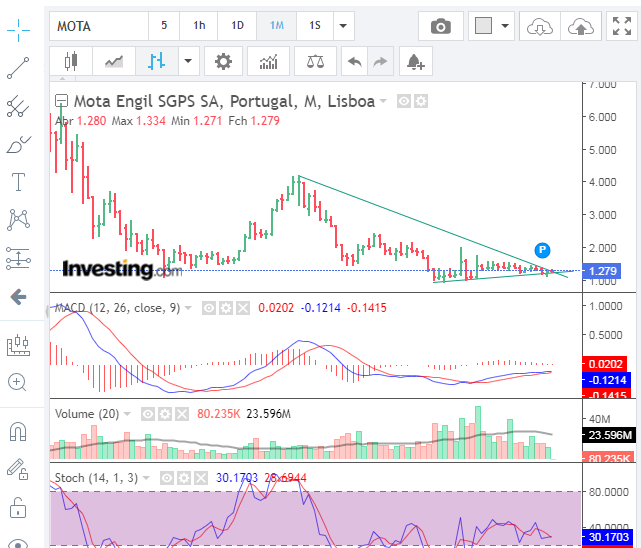Load a saved chart layout from cloud
This screenshot has width=641, height=548.
540,26
